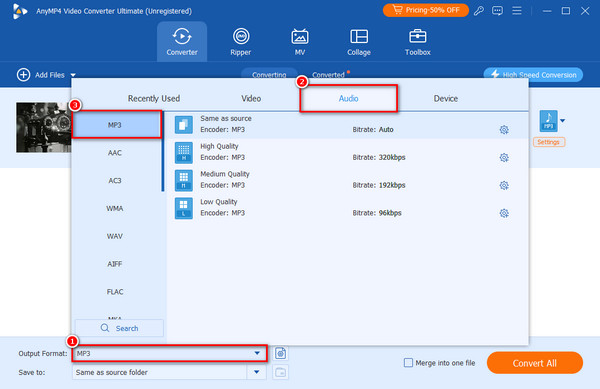The width and height of the screenshot is (600, 389).
Task: Click the format list scrollbar
Action: (163, 151)
